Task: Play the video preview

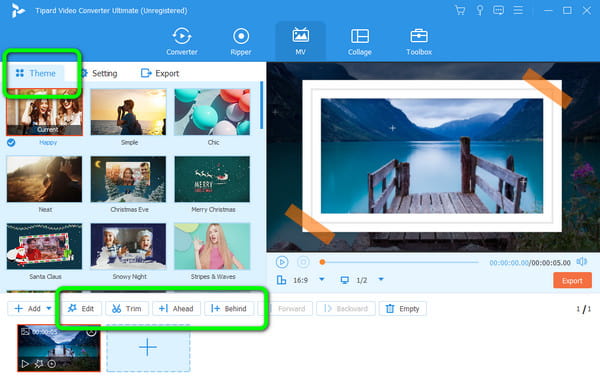Action: [x=282, y=262]
